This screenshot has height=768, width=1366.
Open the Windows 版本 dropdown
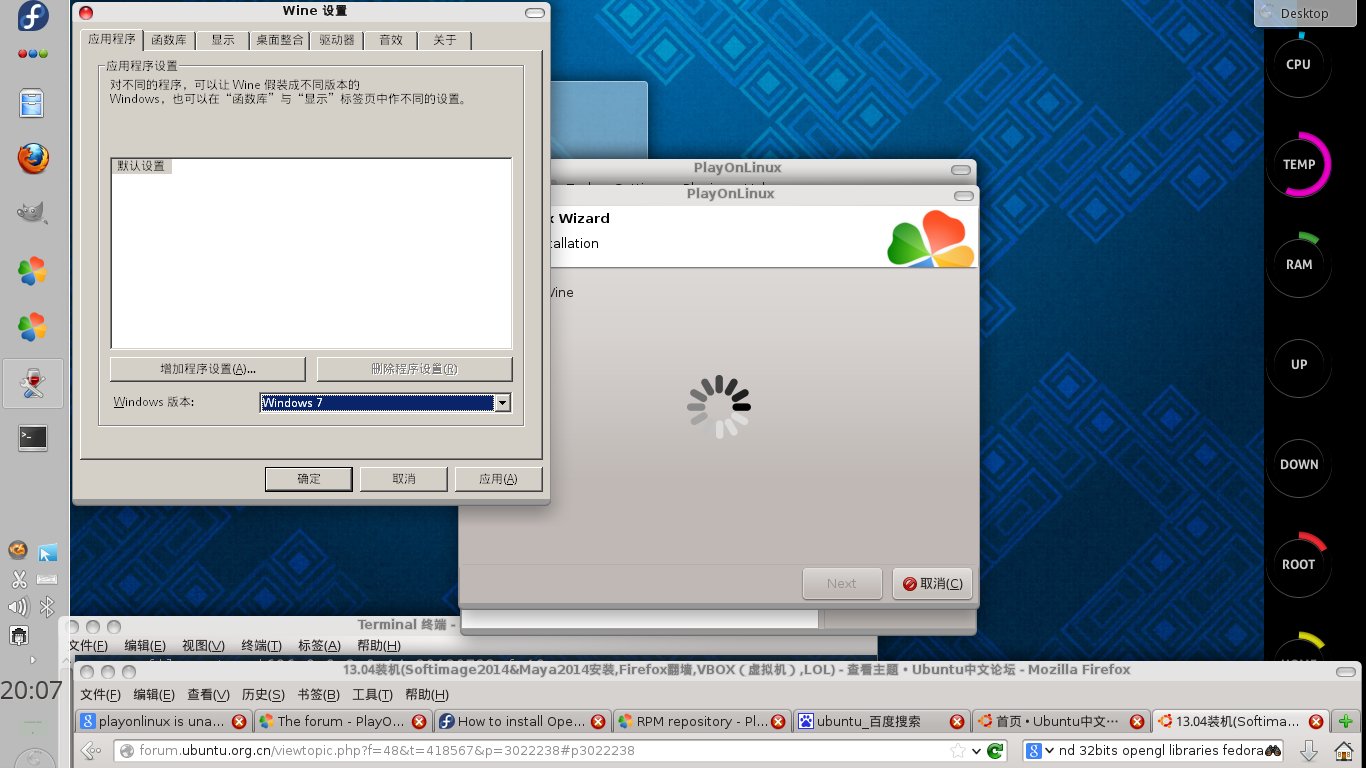503,403
